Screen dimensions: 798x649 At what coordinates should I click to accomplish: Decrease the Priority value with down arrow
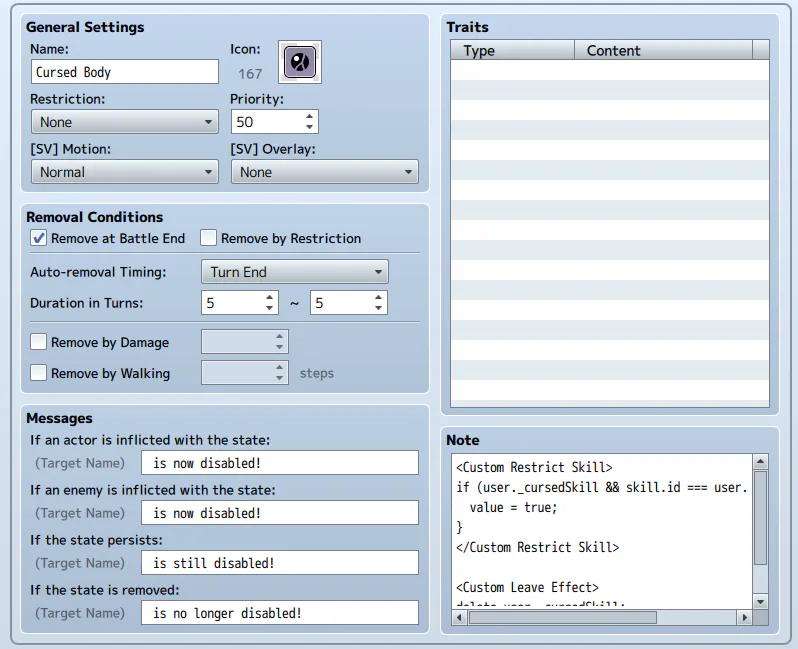tap(310, 127)
